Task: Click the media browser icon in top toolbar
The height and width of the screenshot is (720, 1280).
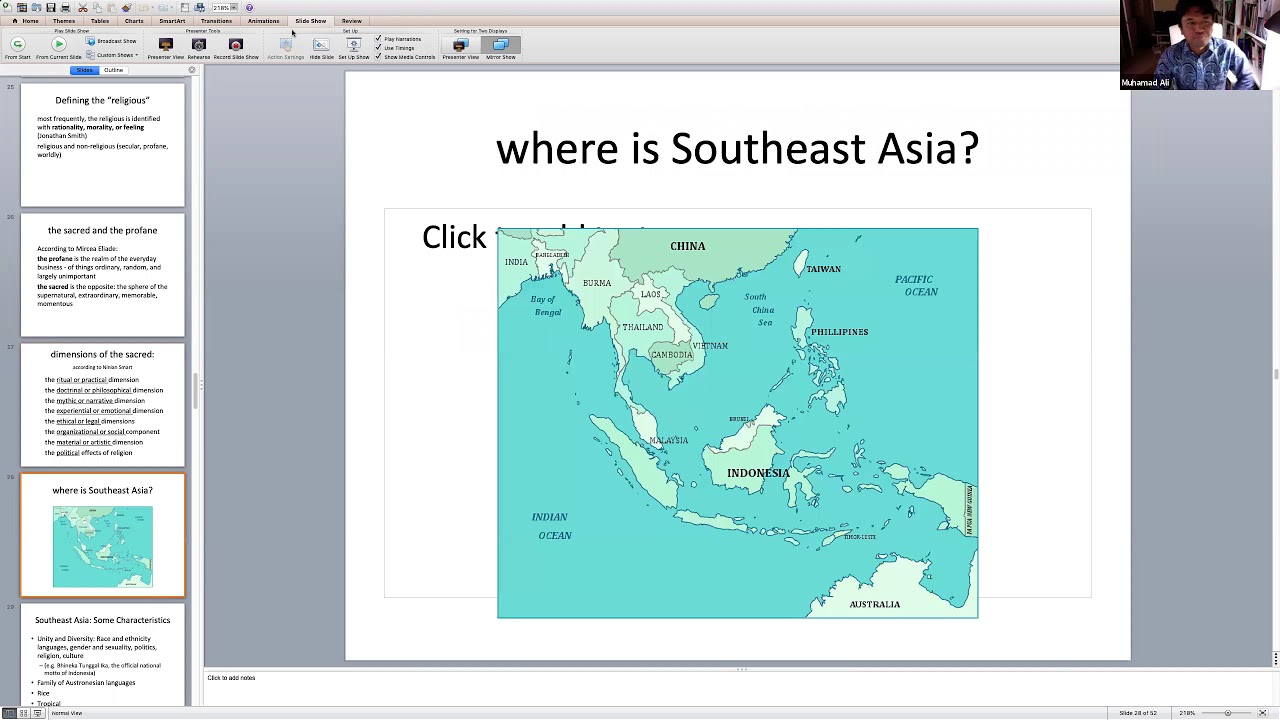Action: pyautogui.click(x=199, y=7)
